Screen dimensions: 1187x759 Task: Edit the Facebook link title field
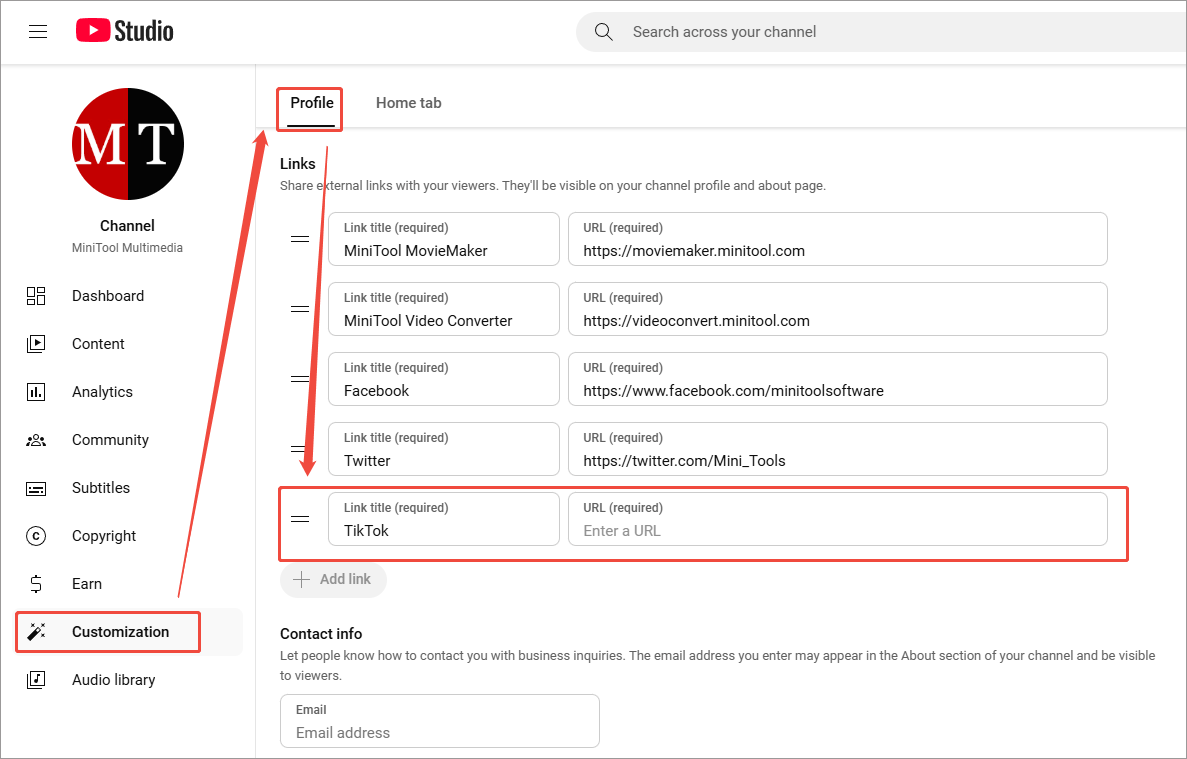click(444, 379)
